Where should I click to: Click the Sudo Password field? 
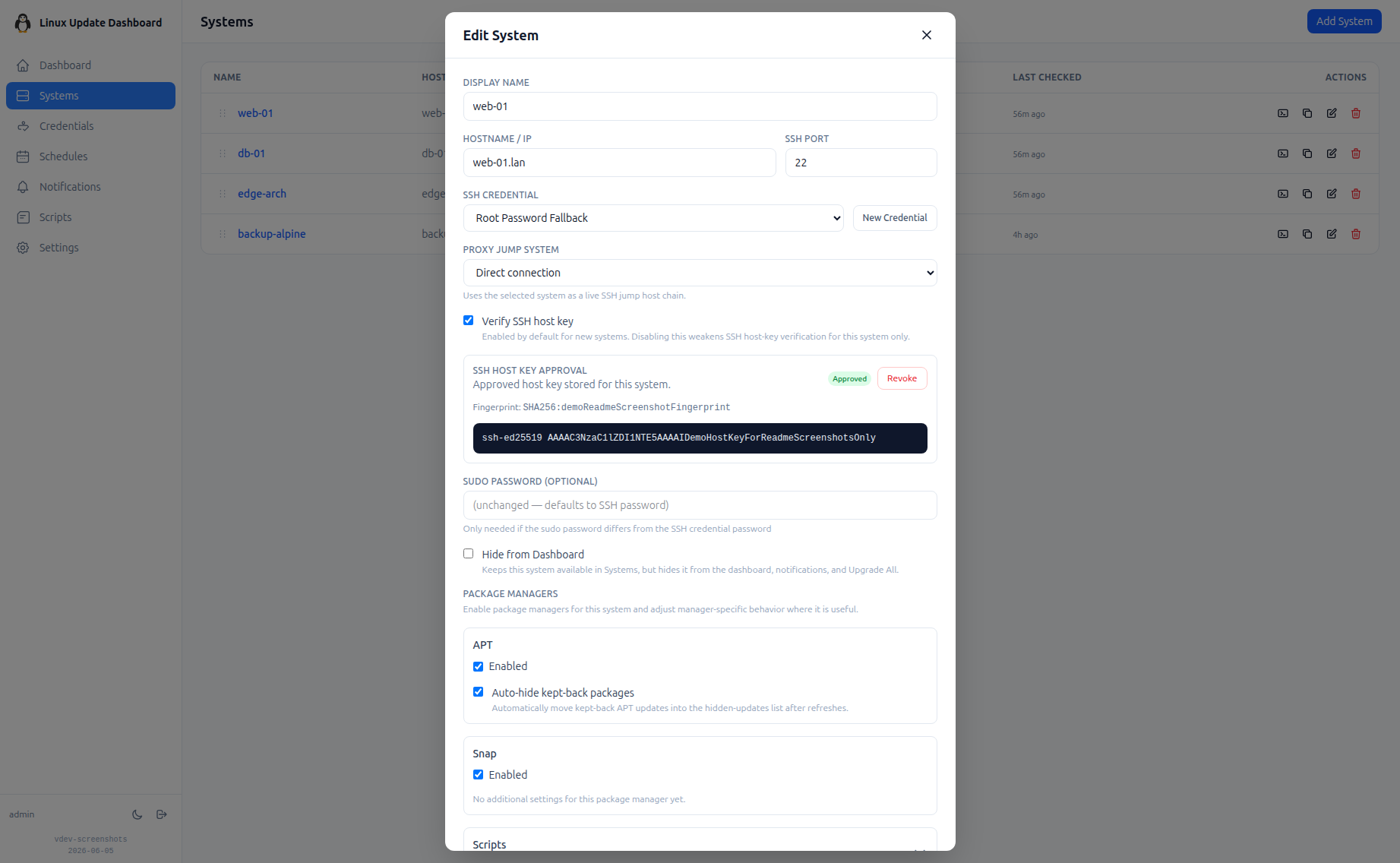(x=700, y=505)
